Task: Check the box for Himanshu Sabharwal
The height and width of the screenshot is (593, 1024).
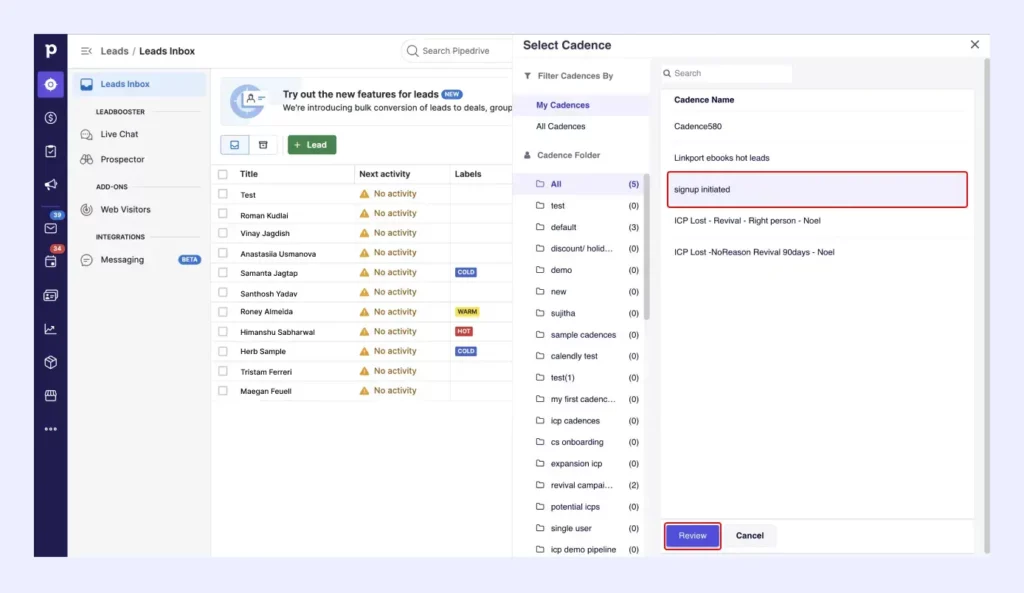Action: pyautogui.click(x=223, y=332)
